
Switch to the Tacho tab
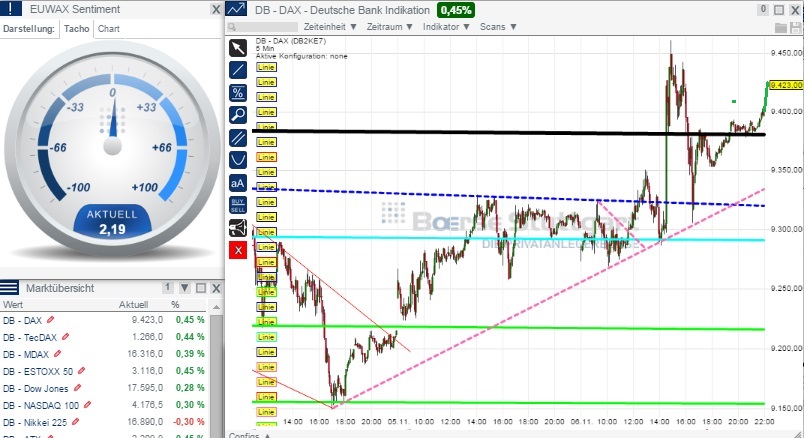point(76,29)
